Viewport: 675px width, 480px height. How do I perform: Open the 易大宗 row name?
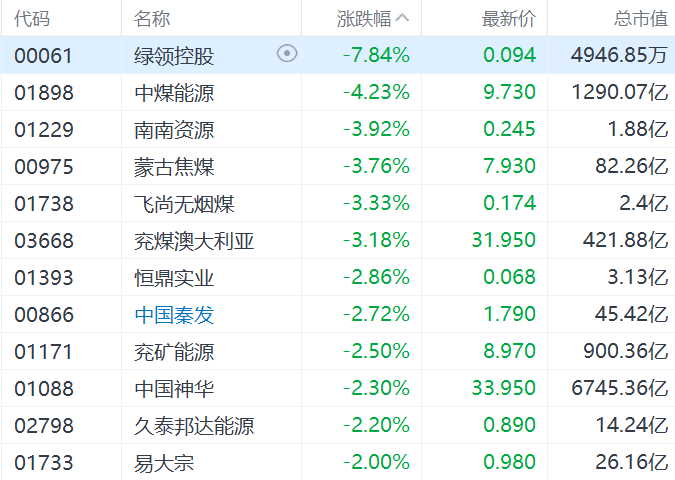164,463
